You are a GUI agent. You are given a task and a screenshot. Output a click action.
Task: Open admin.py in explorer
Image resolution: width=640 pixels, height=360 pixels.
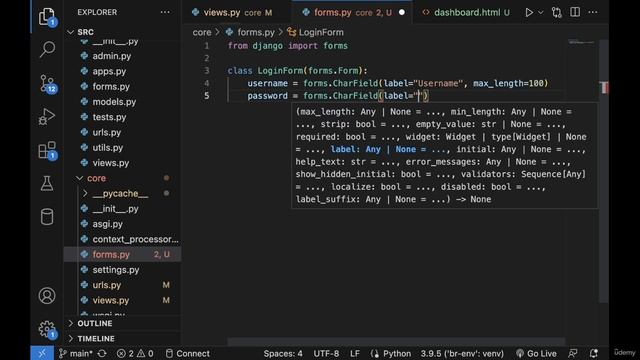(122, 56)
